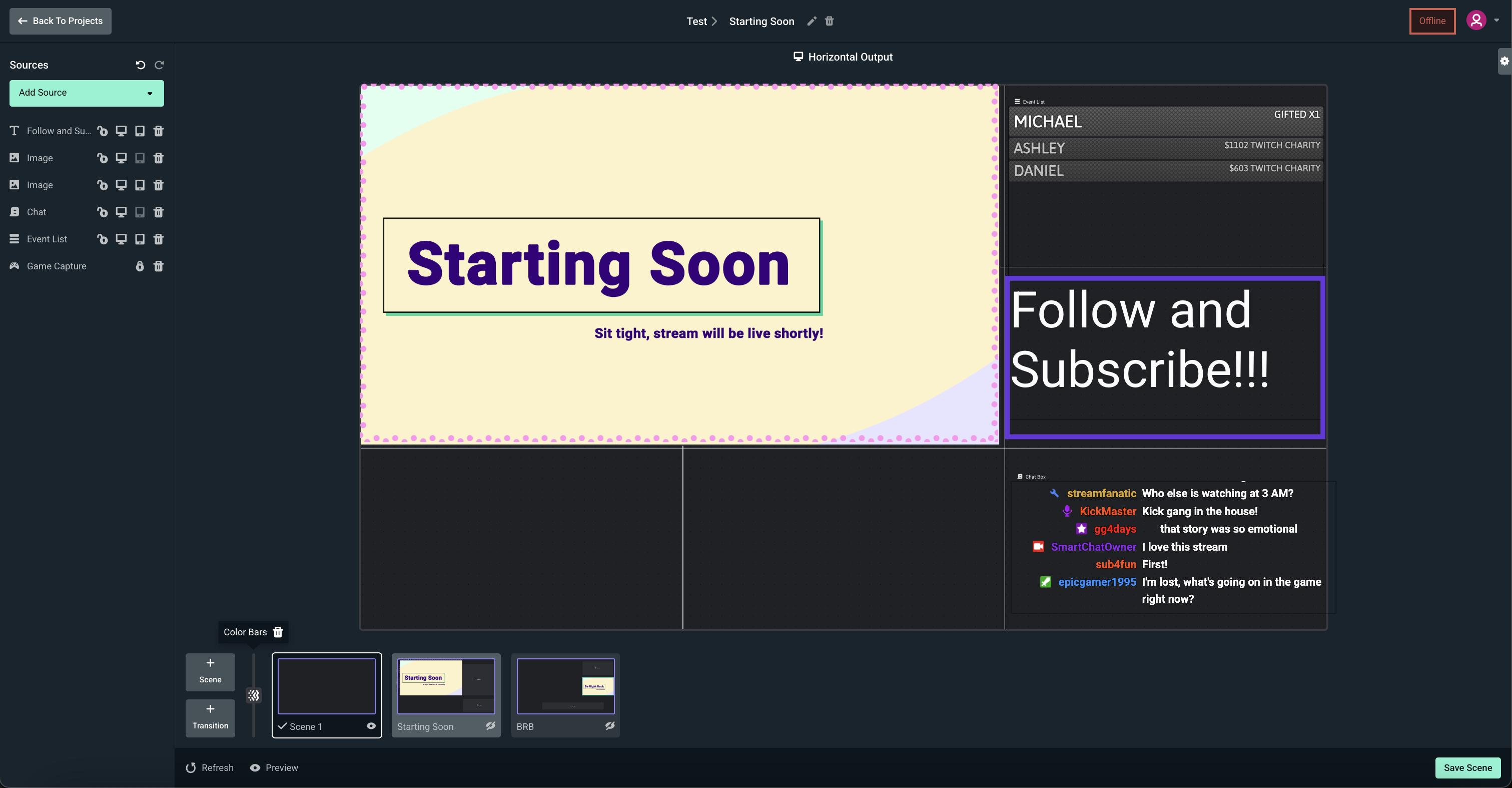
Task: Go Back To Projects
Action: pos(61,21)
